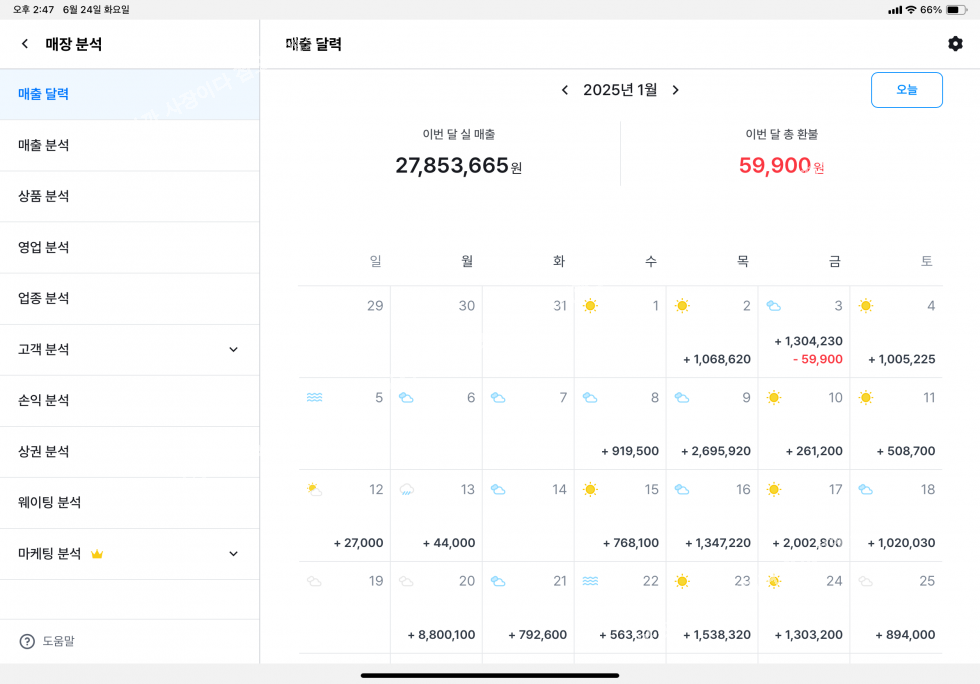The image size is (980, 684).
Task: Go to next month arrow
Action: coord(675,90)
